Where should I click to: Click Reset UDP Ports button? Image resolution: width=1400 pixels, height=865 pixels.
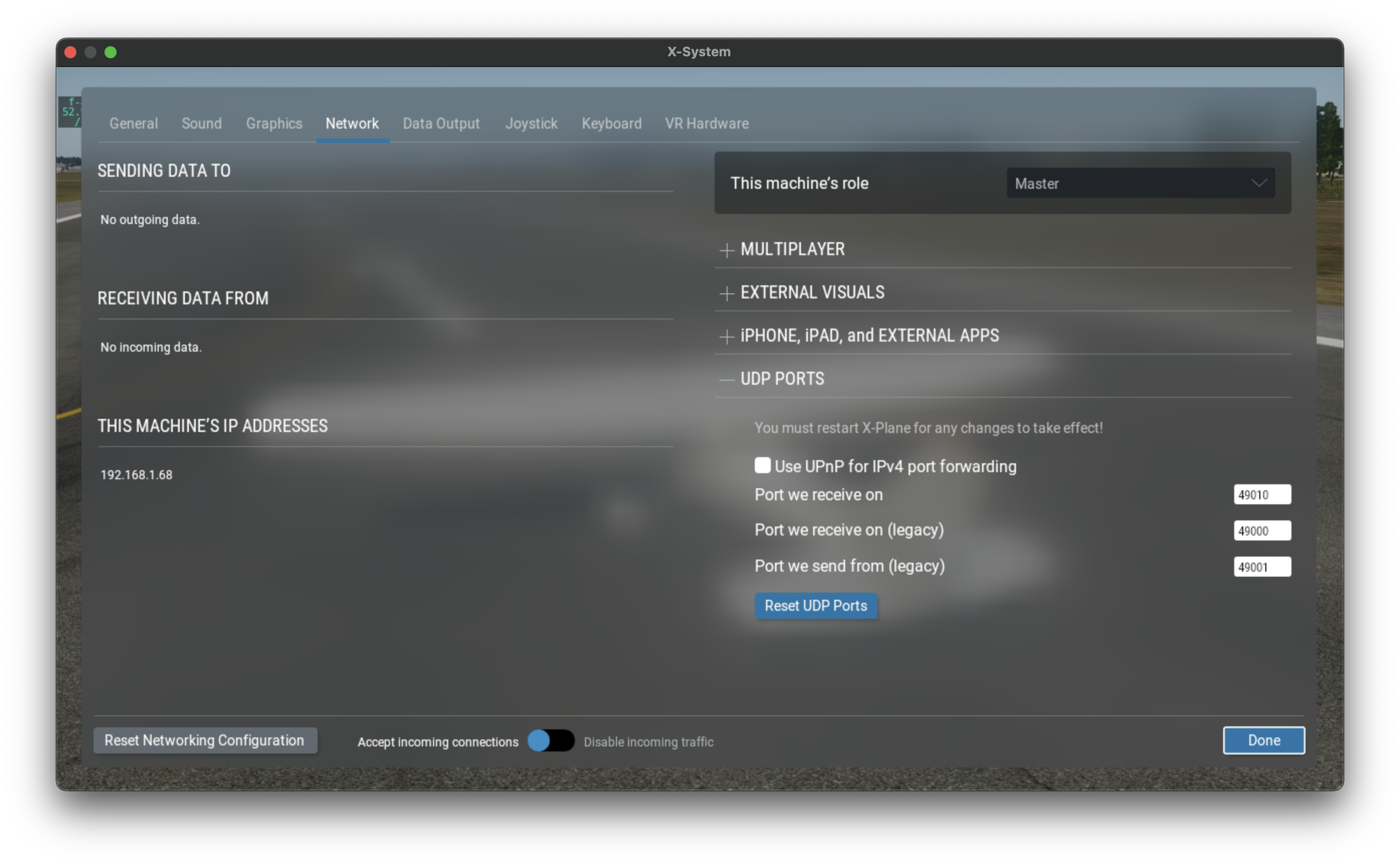[815, 605]
